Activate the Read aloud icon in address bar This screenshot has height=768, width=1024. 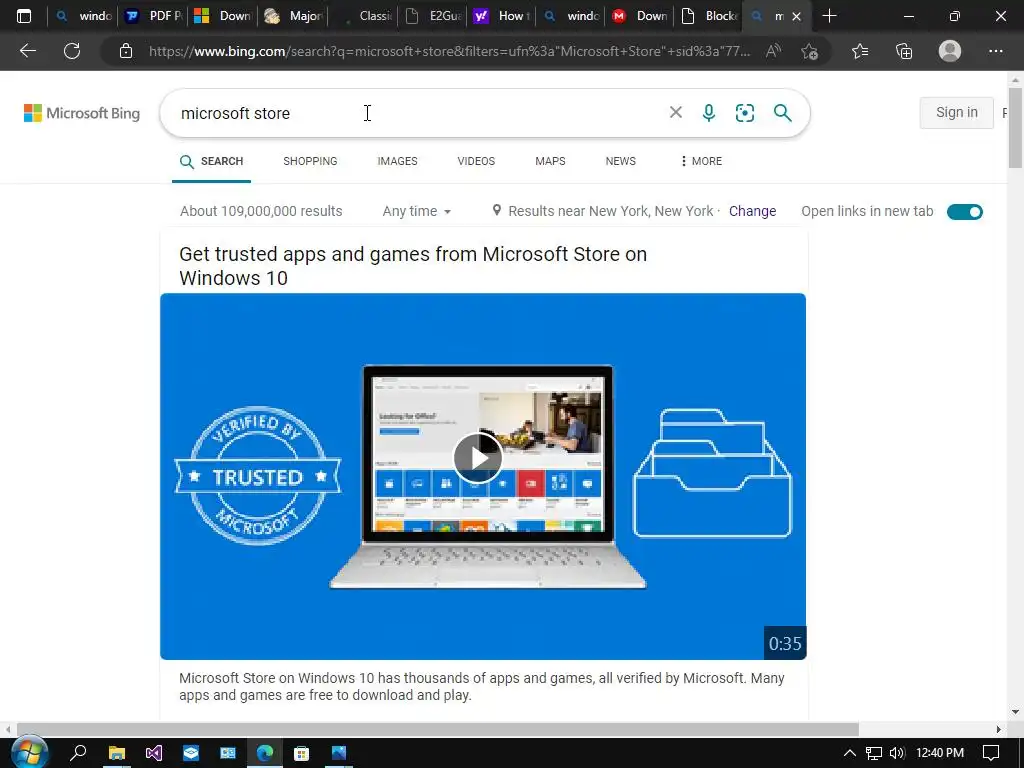point(773,51)
